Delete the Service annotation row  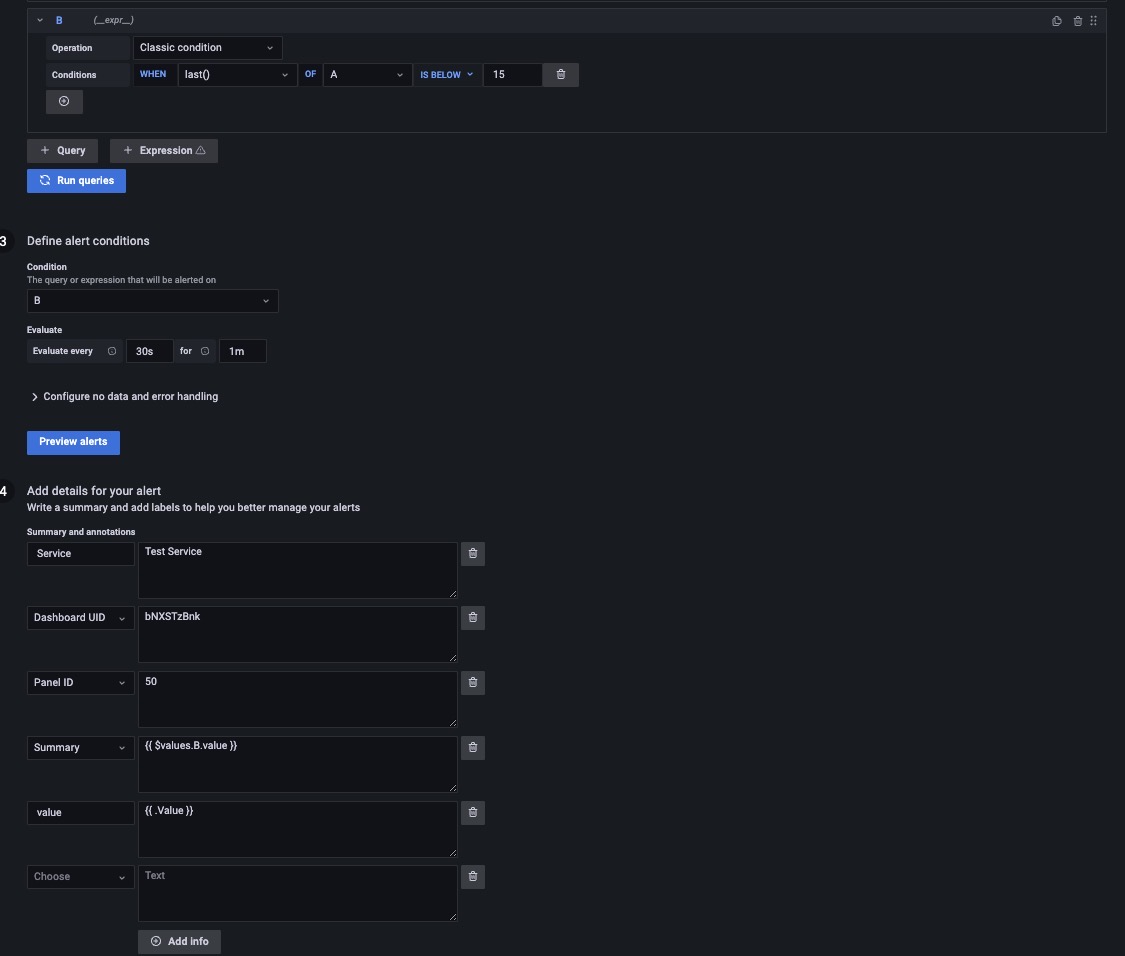tap(473, 553)
